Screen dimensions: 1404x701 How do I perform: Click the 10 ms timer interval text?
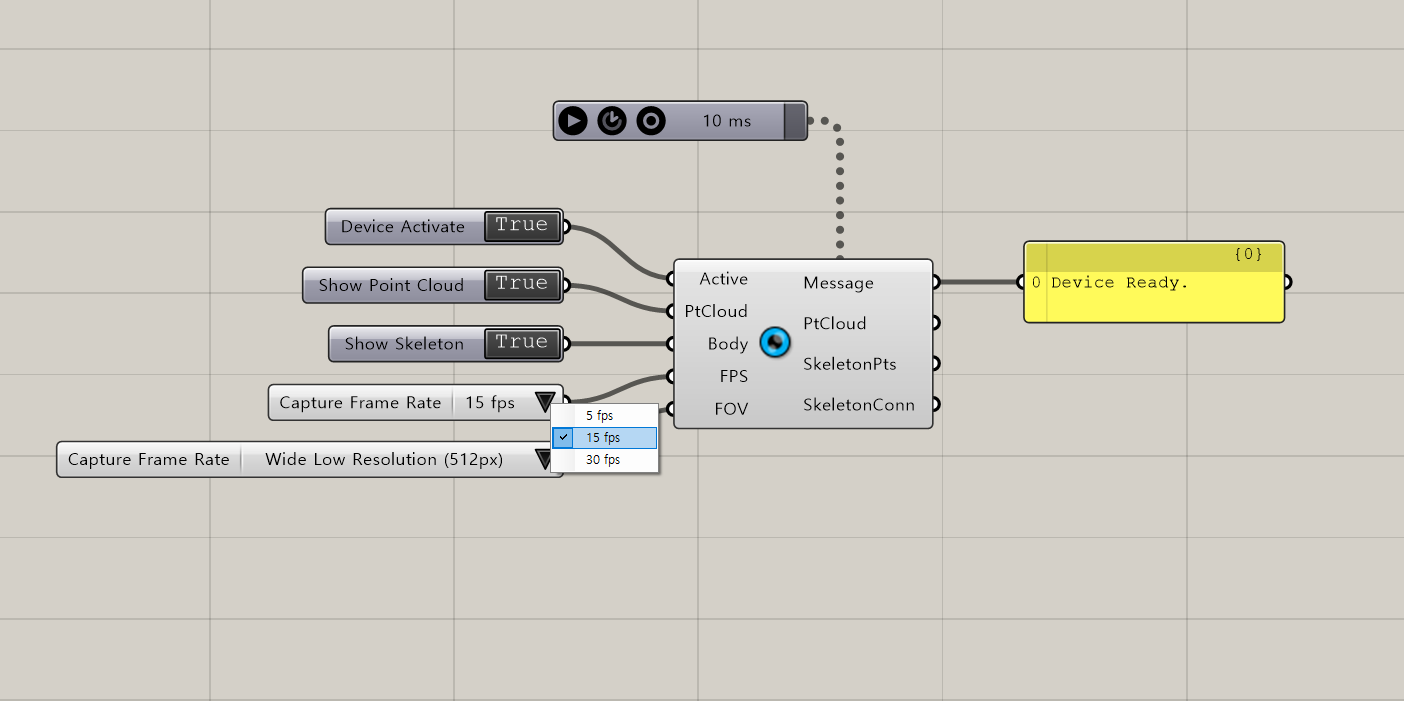click(x=726, y=121)
